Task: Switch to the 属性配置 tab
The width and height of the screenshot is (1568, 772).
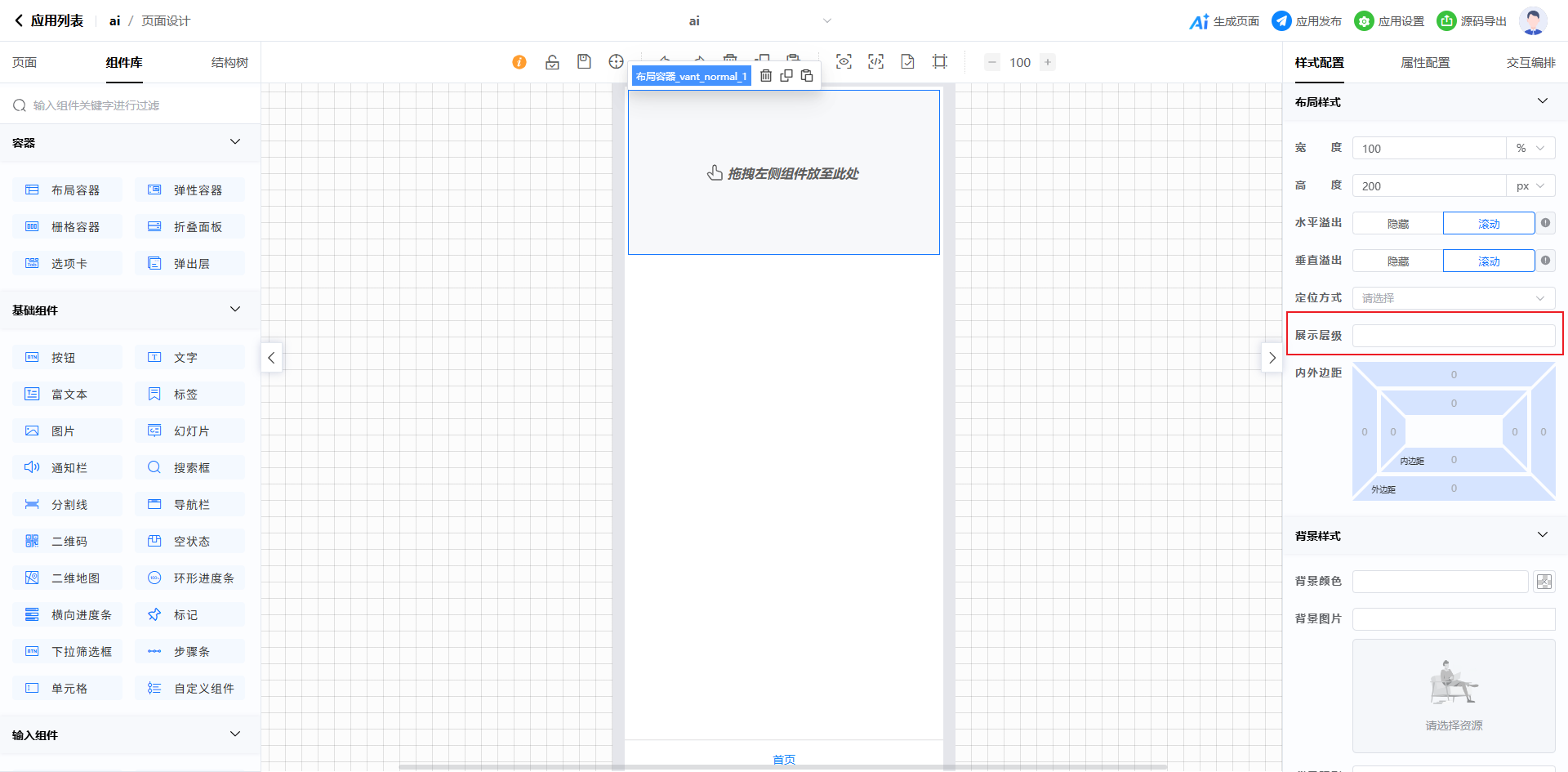Action: click(x=1425, y=63)
